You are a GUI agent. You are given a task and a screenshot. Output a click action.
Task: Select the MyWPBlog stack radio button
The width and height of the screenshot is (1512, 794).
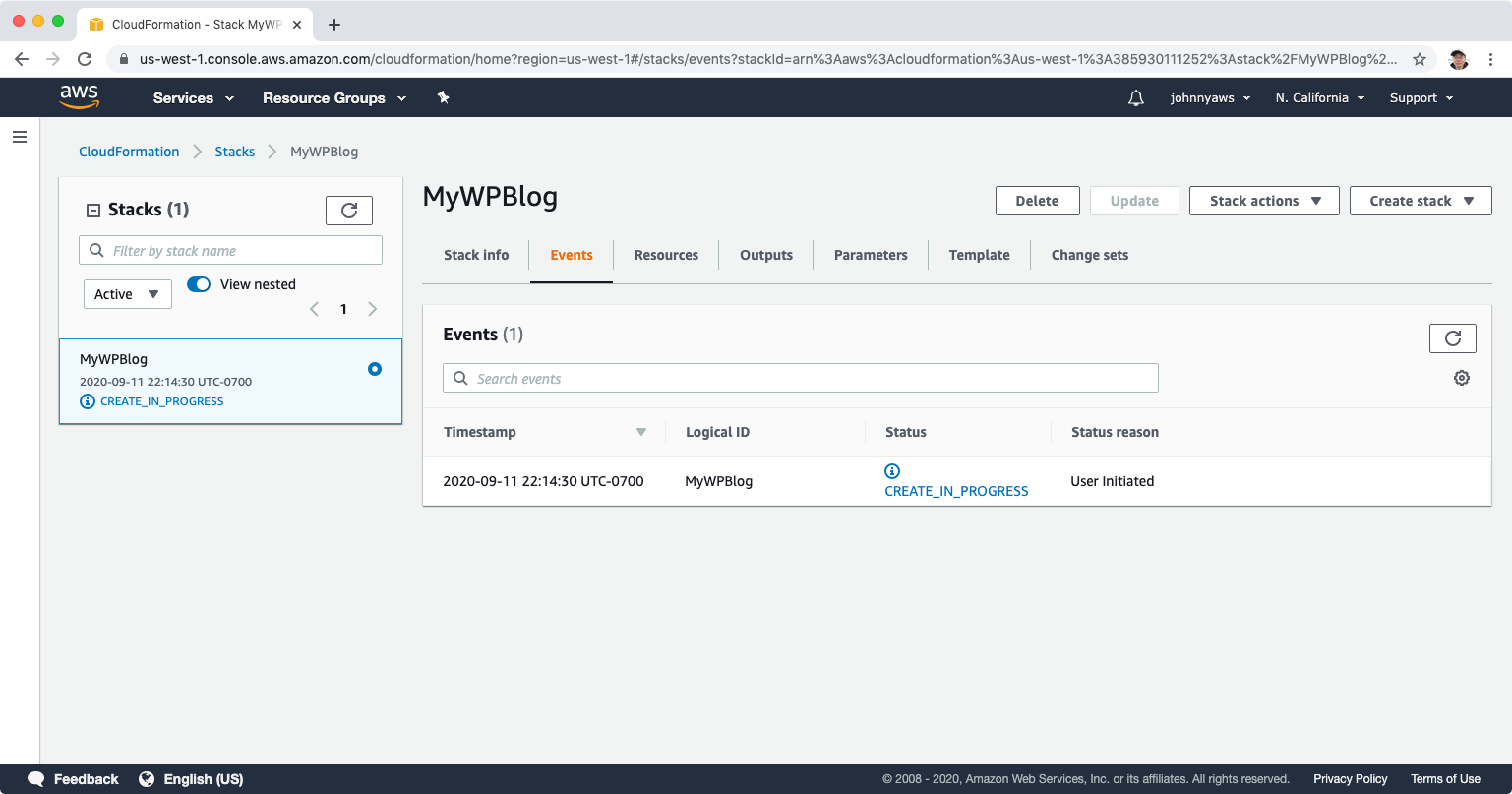coord(375,369)
